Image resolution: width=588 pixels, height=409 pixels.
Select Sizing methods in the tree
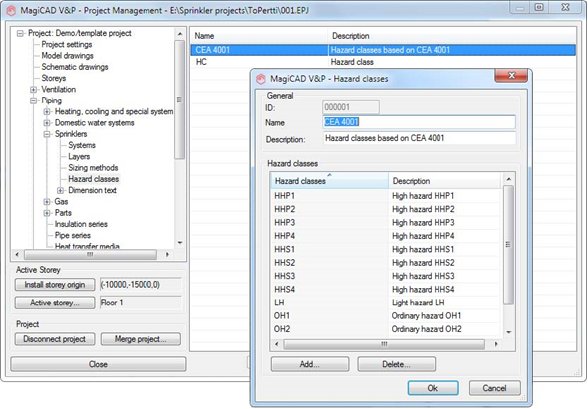pyautogui.click(x=93, y=168)
